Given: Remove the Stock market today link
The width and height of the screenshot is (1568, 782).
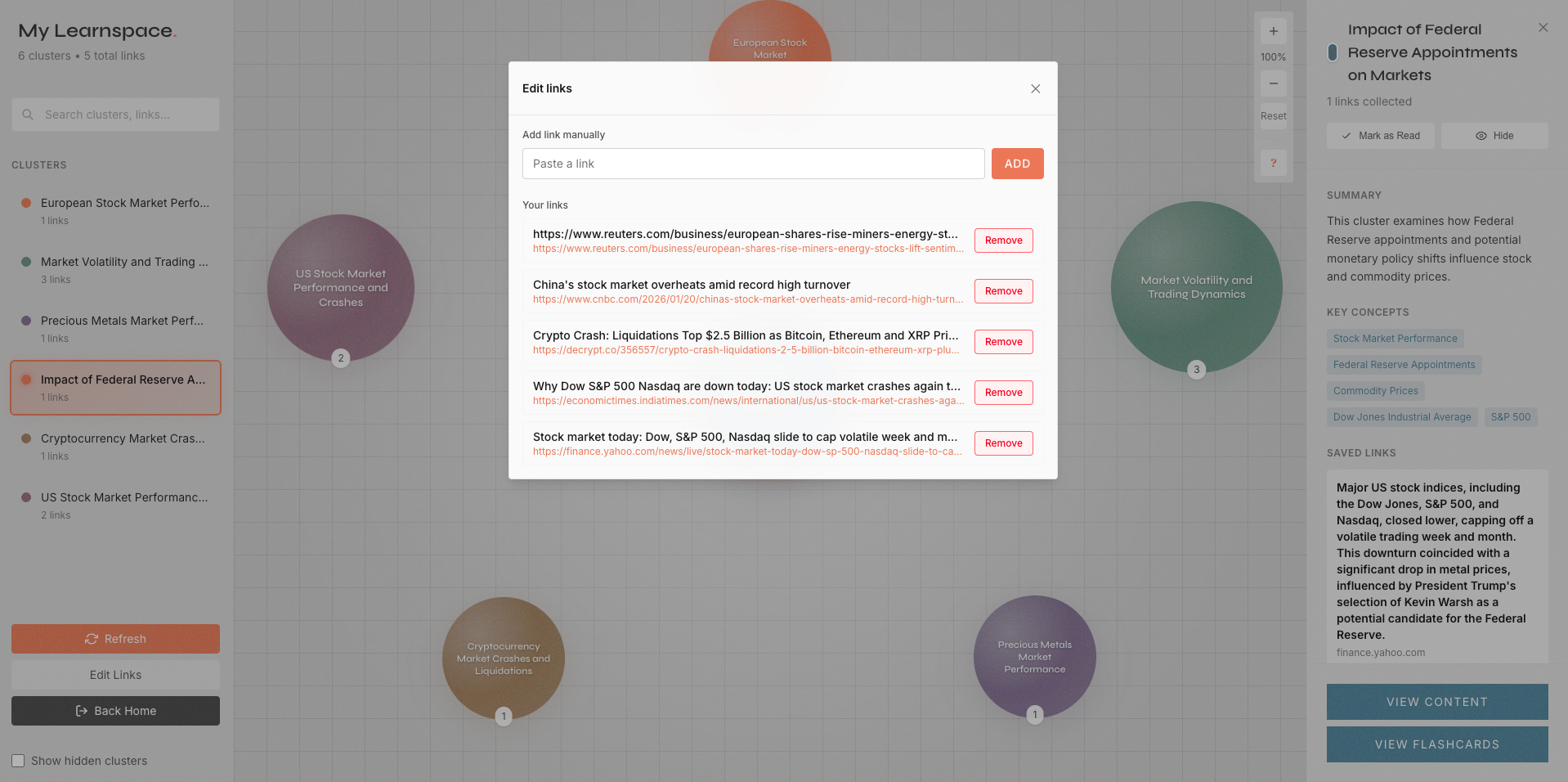Looking at the screenshot, I should point(1003,443).
